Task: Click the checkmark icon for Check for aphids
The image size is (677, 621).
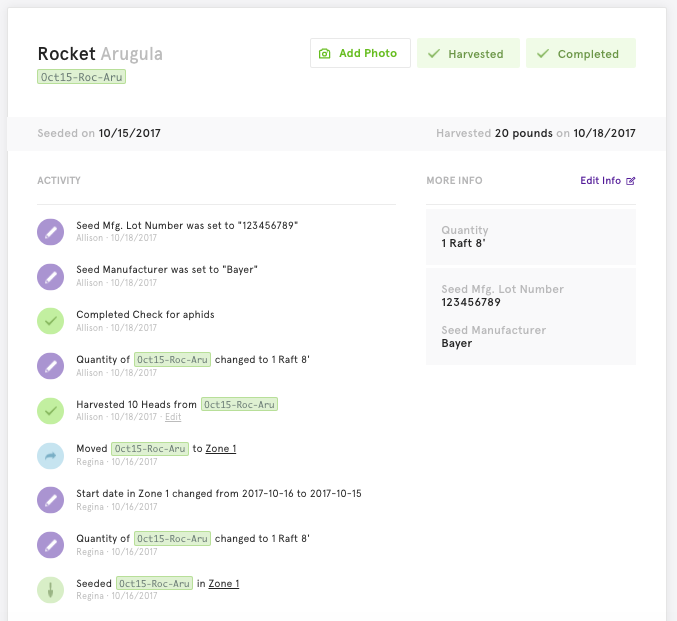Action: tap(51, 321)
